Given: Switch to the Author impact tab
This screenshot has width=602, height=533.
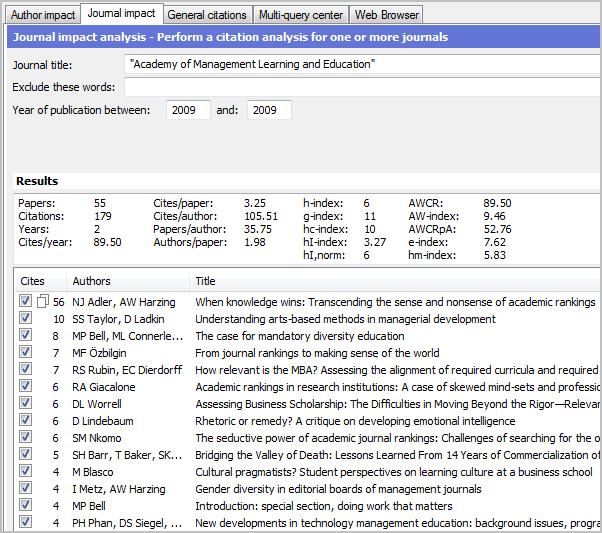Looking at the screenshot, I should click(43, 15).
